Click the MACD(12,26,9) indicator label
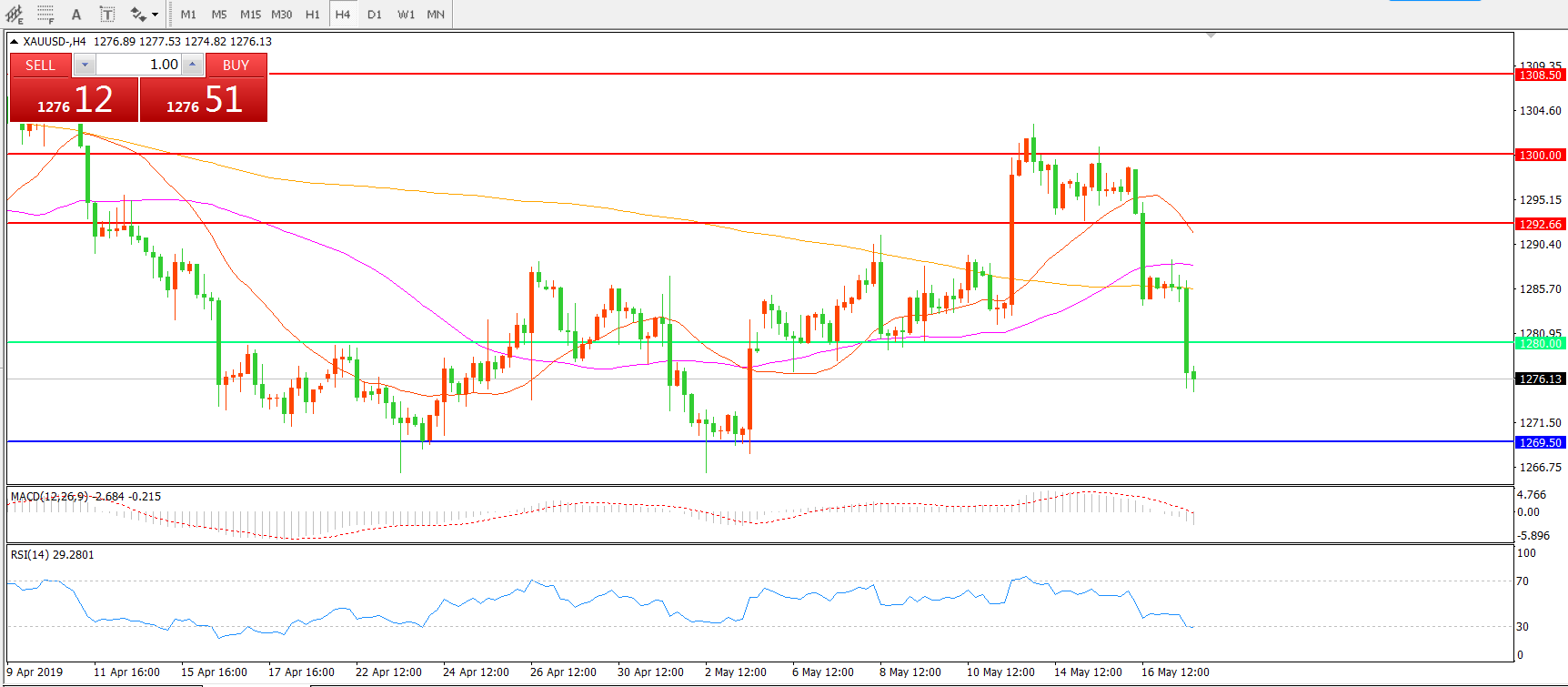Screen dimensions: 1568x687 (x=50, y=497)
